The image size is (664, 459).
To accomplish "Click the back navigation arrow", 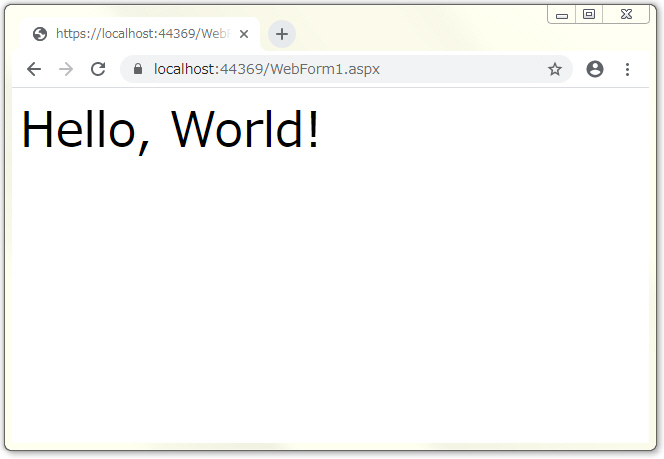I will tap(34, 69).
